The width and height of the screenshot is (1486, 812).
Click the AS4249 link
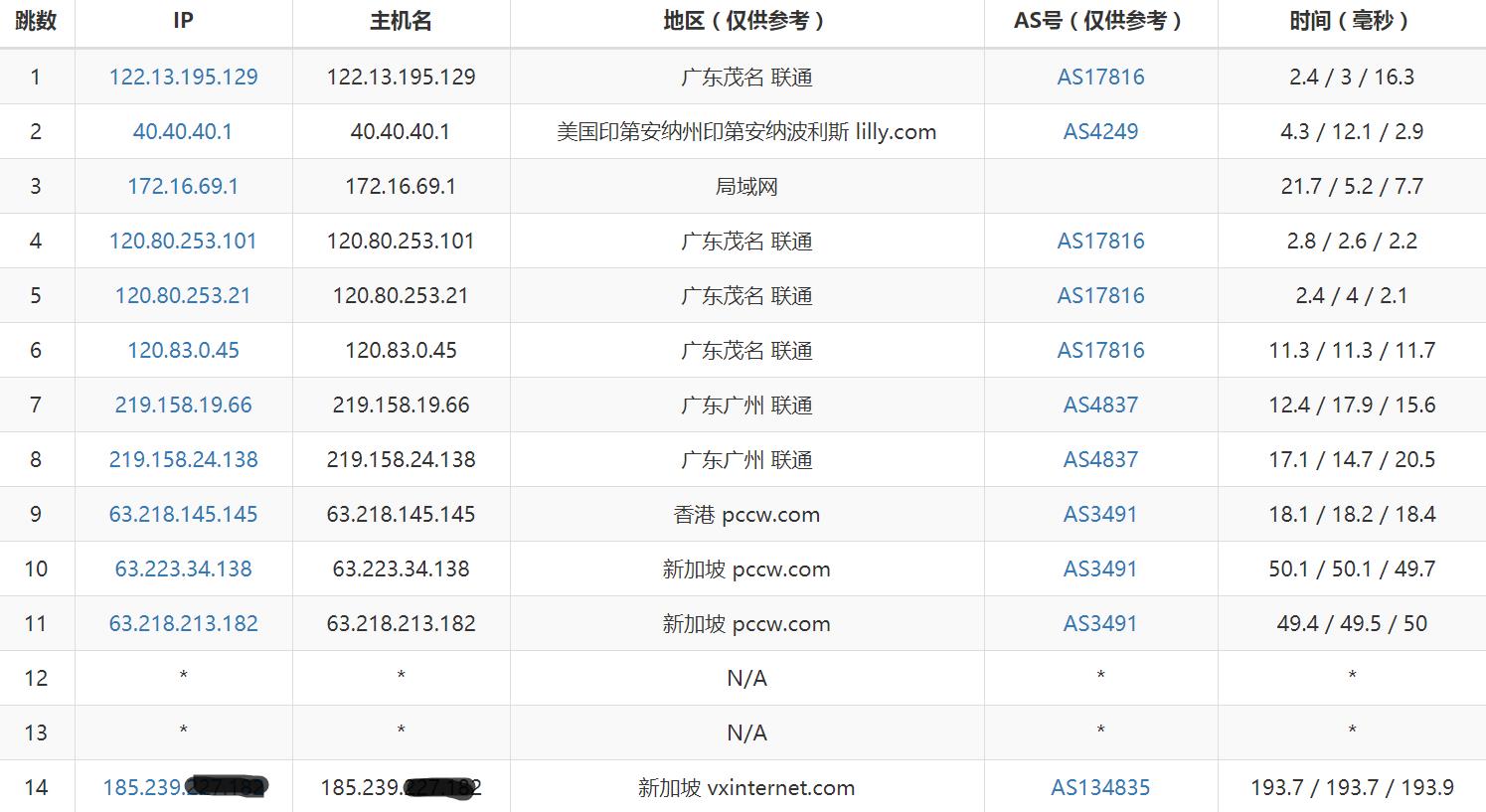[x=1100, y=132]
